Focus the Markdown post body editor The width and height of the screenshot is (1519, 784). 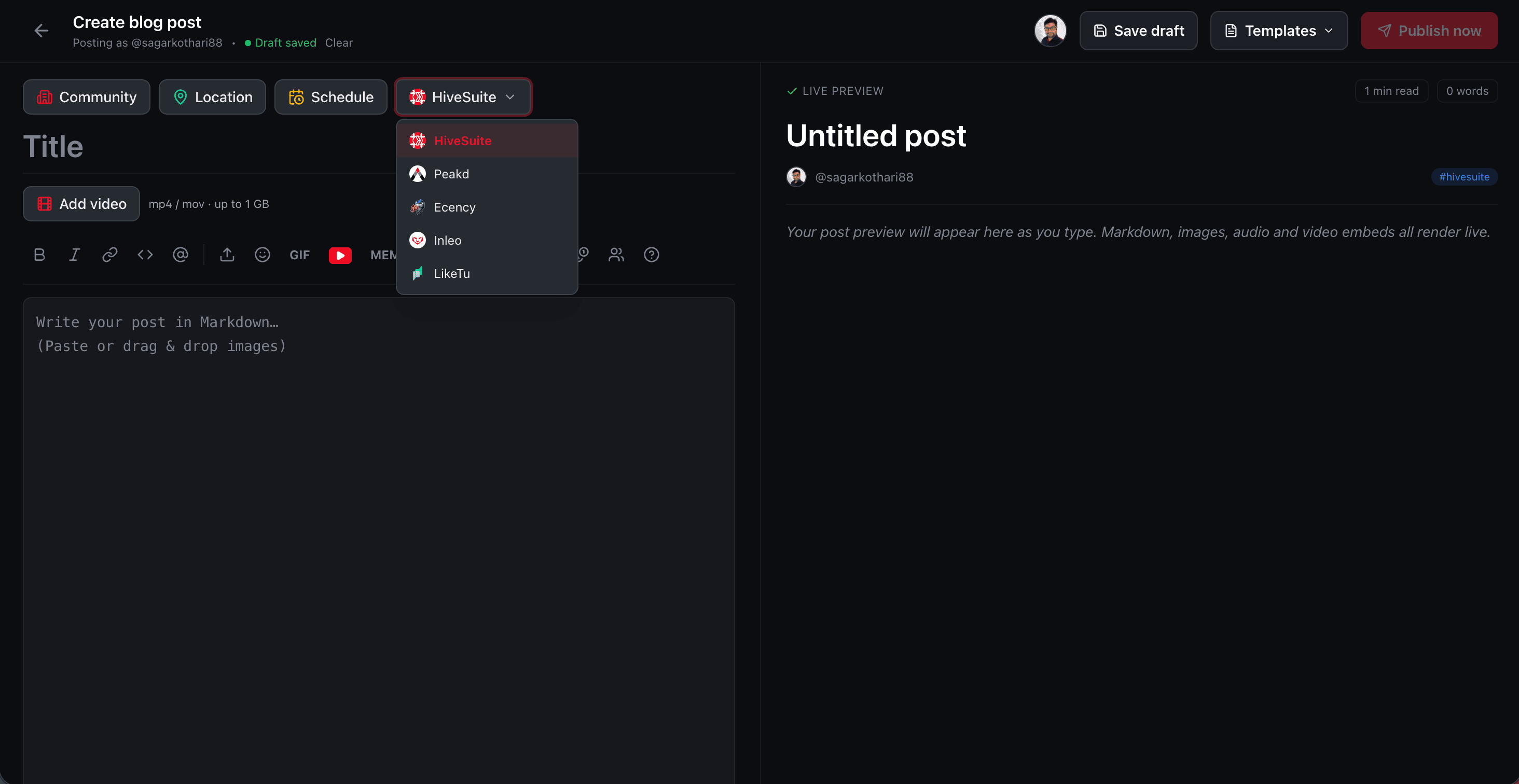[379, 540]
